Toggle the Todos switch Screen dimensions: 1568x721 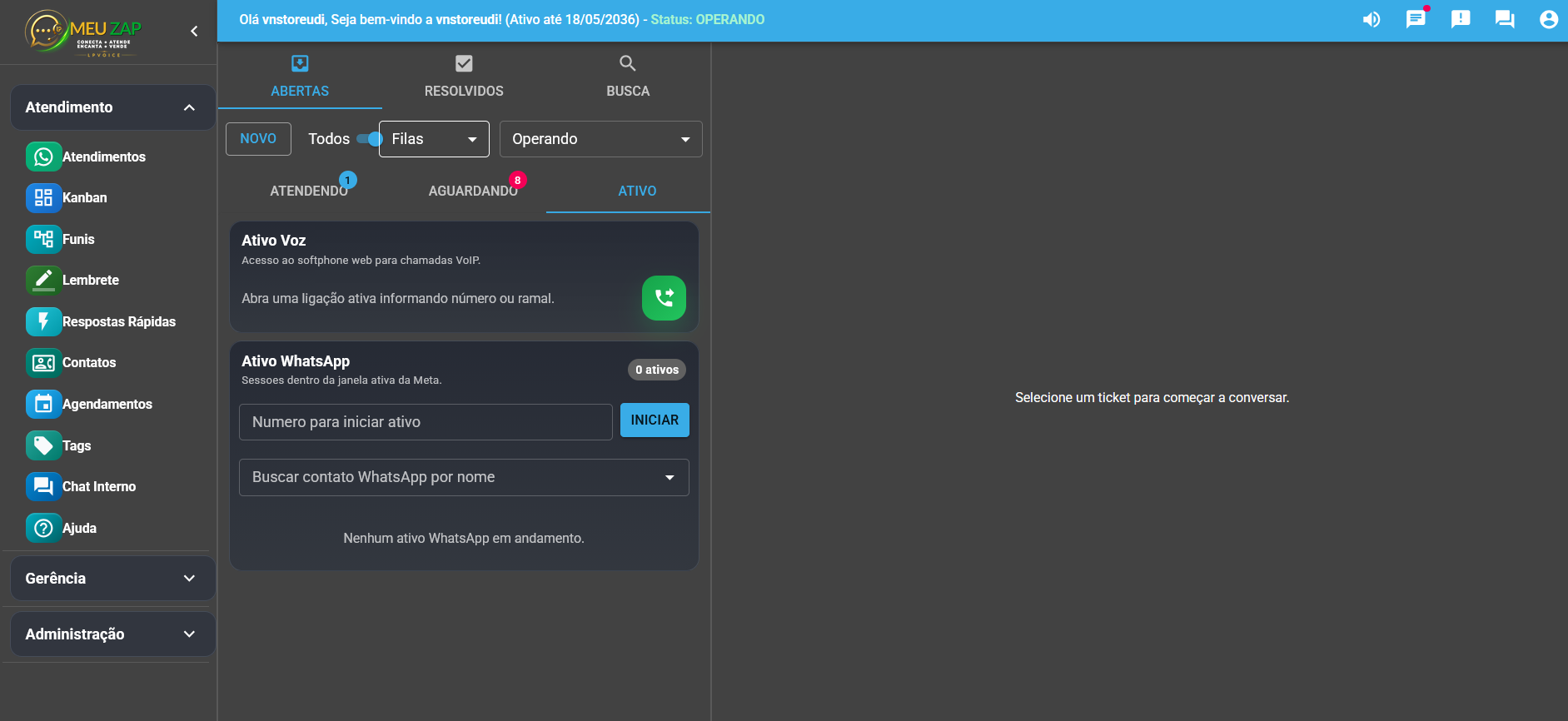369,139
